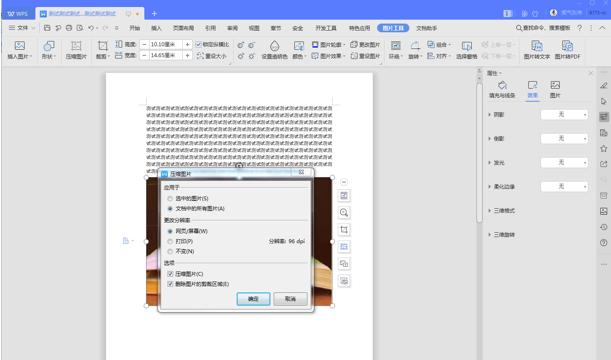This screenshot has width=611, height=360.
Task: Select the 裁剪 (Crop) ribbon tool
Action: click(103, 49)
